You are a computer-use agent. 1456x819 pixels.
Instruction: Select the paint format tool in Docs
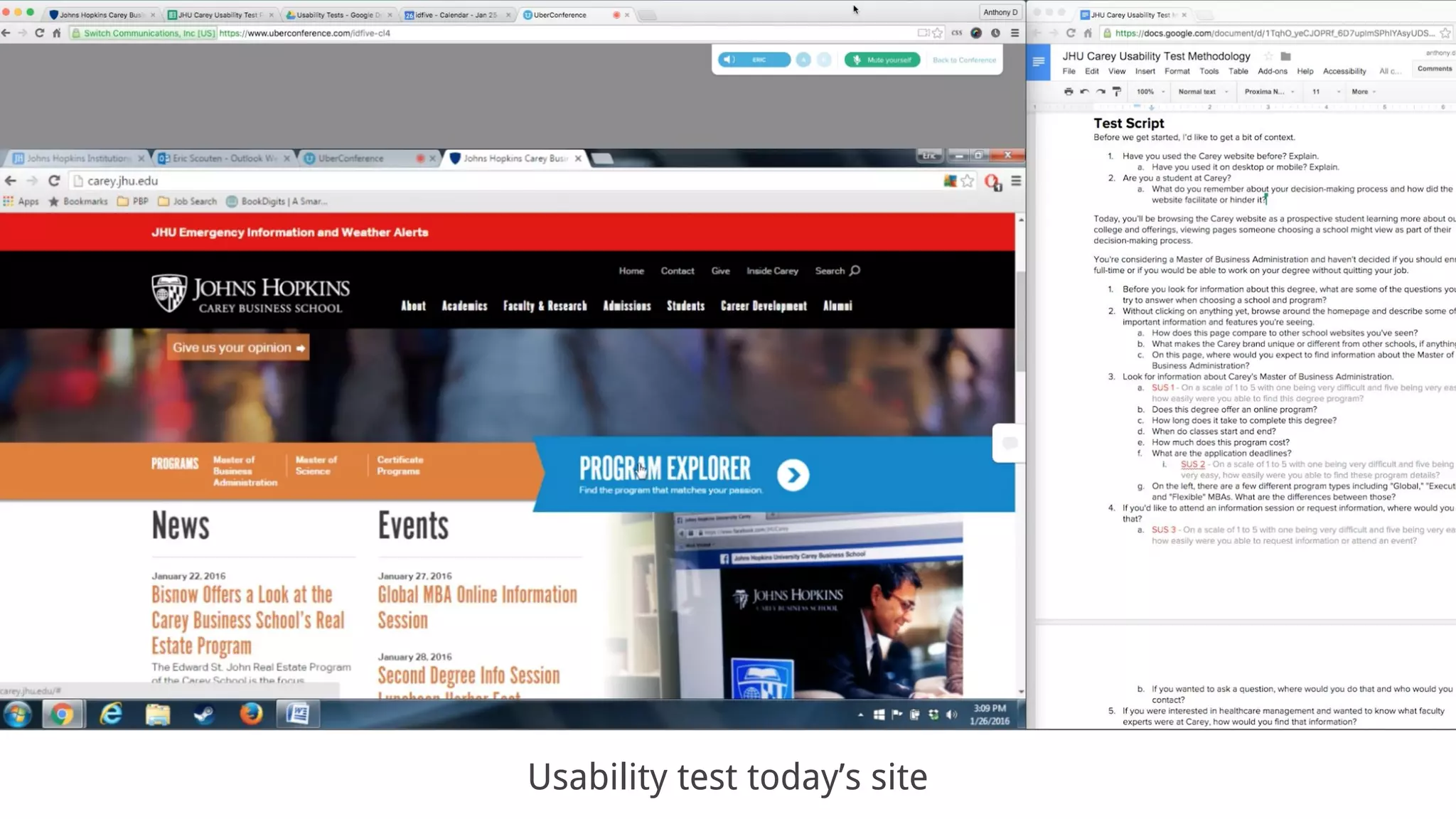[x=1117, y=92]
